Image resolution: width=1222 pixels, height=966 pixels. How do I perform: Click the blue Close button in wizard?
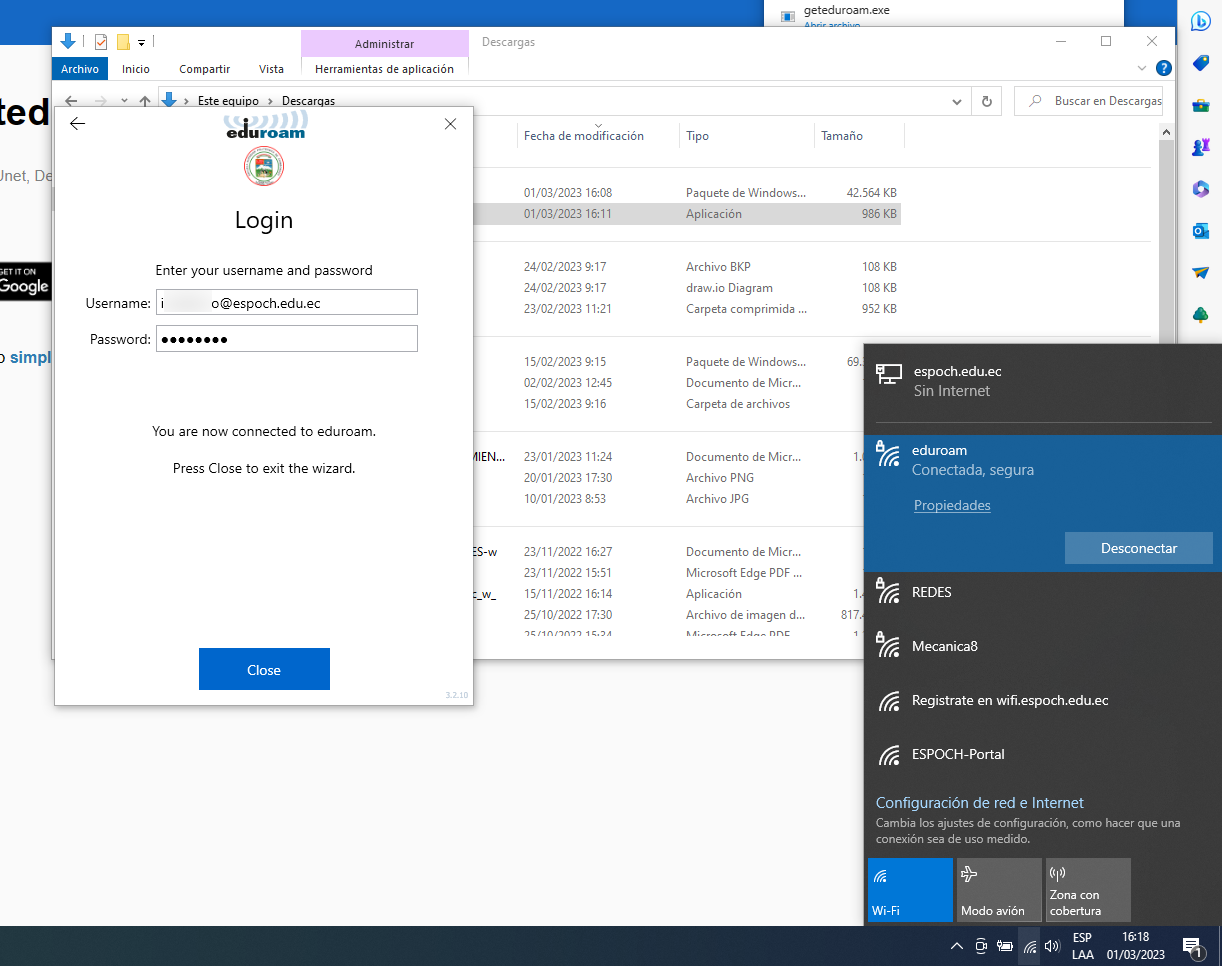264,670
